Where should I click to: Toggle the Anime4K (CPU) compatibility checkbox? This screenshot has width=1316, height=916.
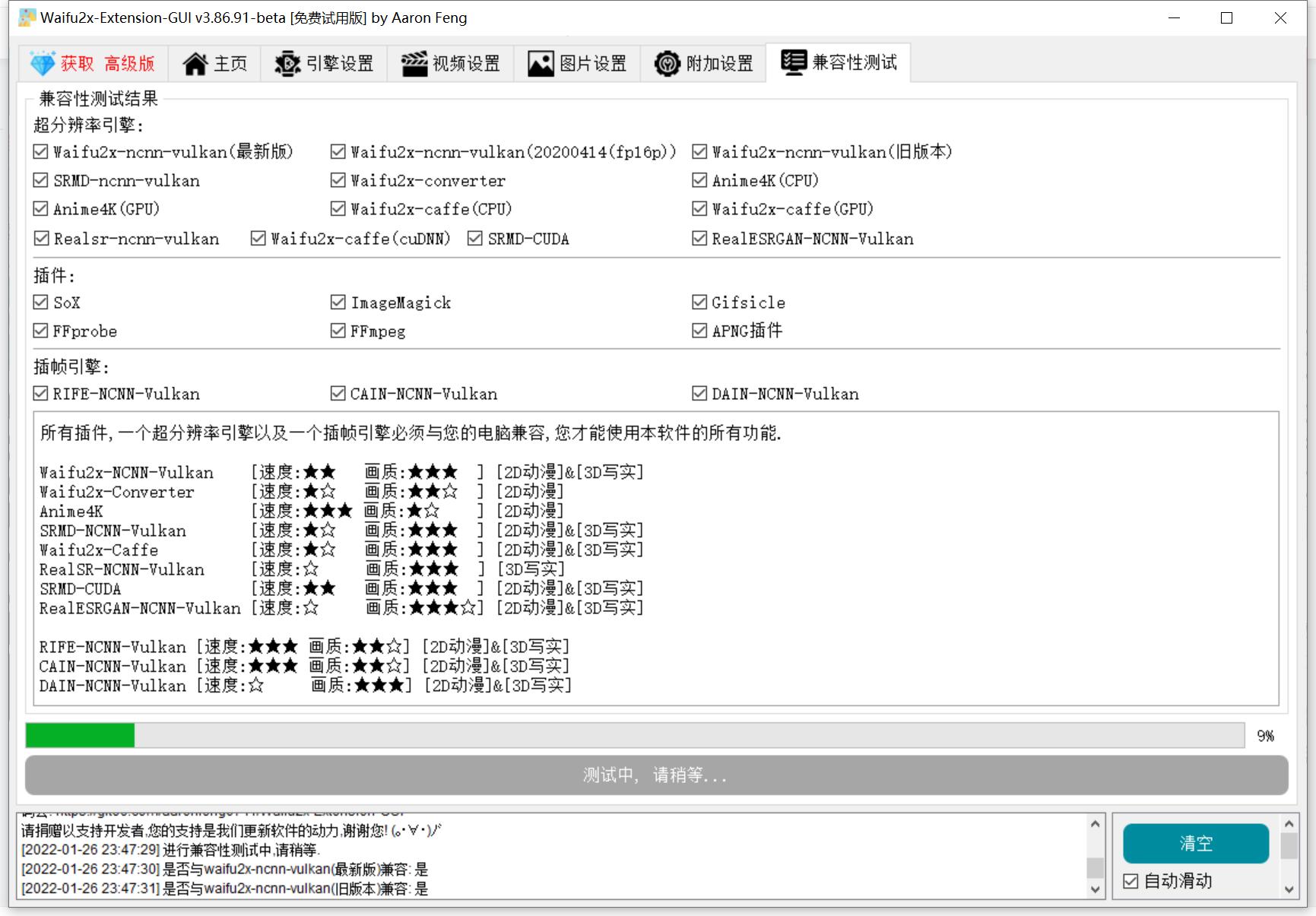pyautogui.click(x=698, y=180)
